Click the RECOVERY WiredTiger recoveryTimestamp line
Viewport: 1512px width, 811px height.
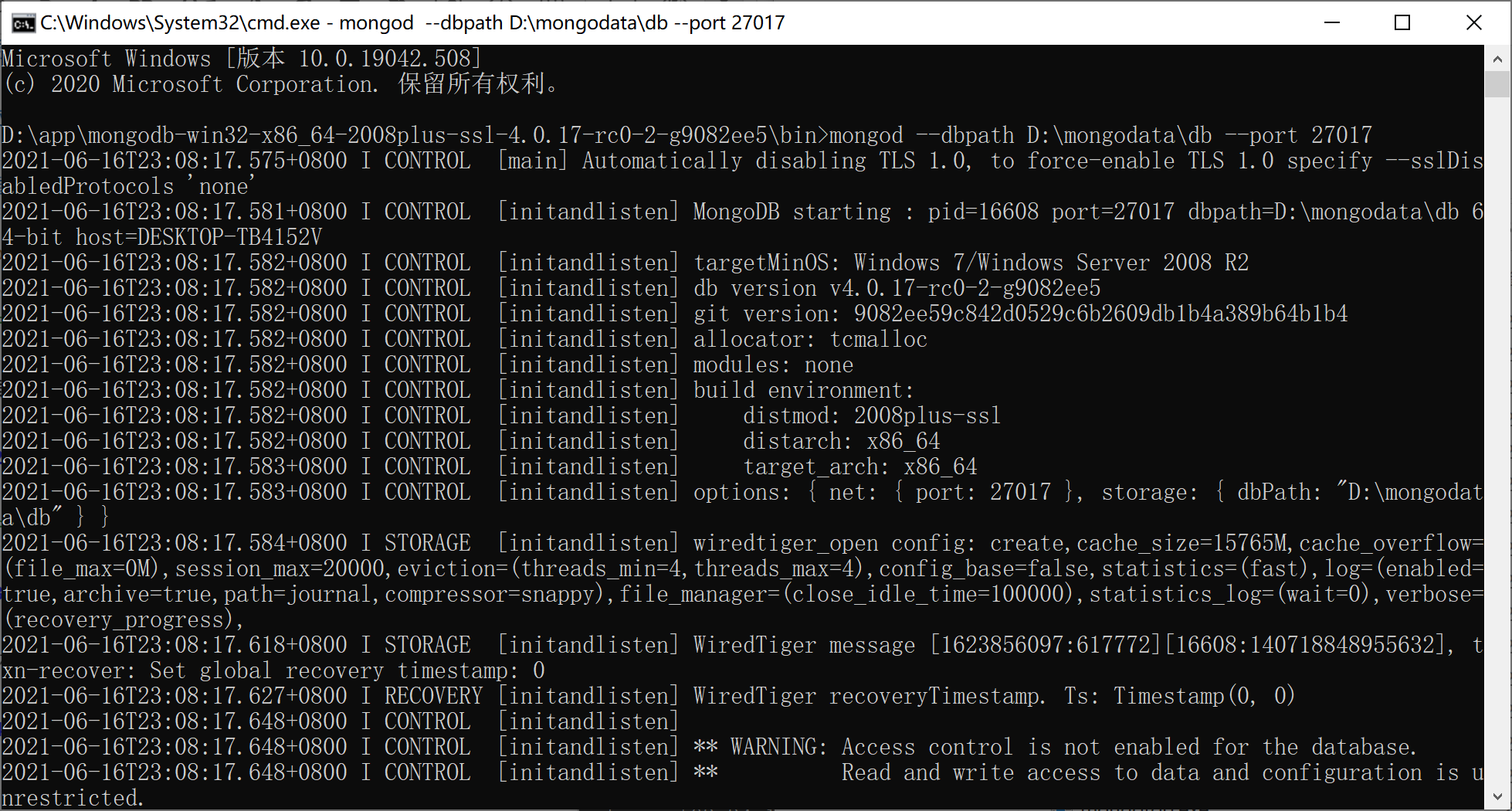tap(649, 696)
